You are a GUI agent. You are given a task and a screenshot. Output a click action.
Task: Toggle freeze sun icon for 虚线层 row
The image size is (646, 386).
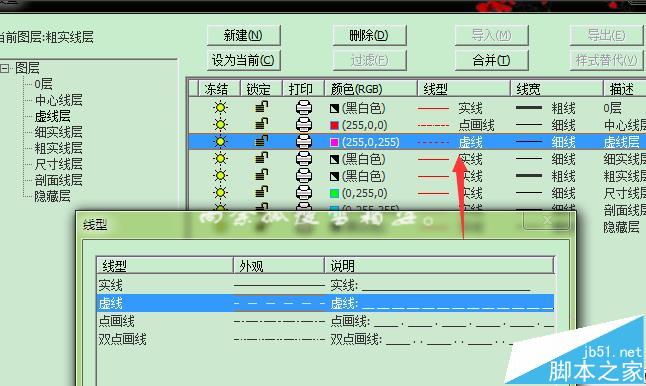[220, 142]
